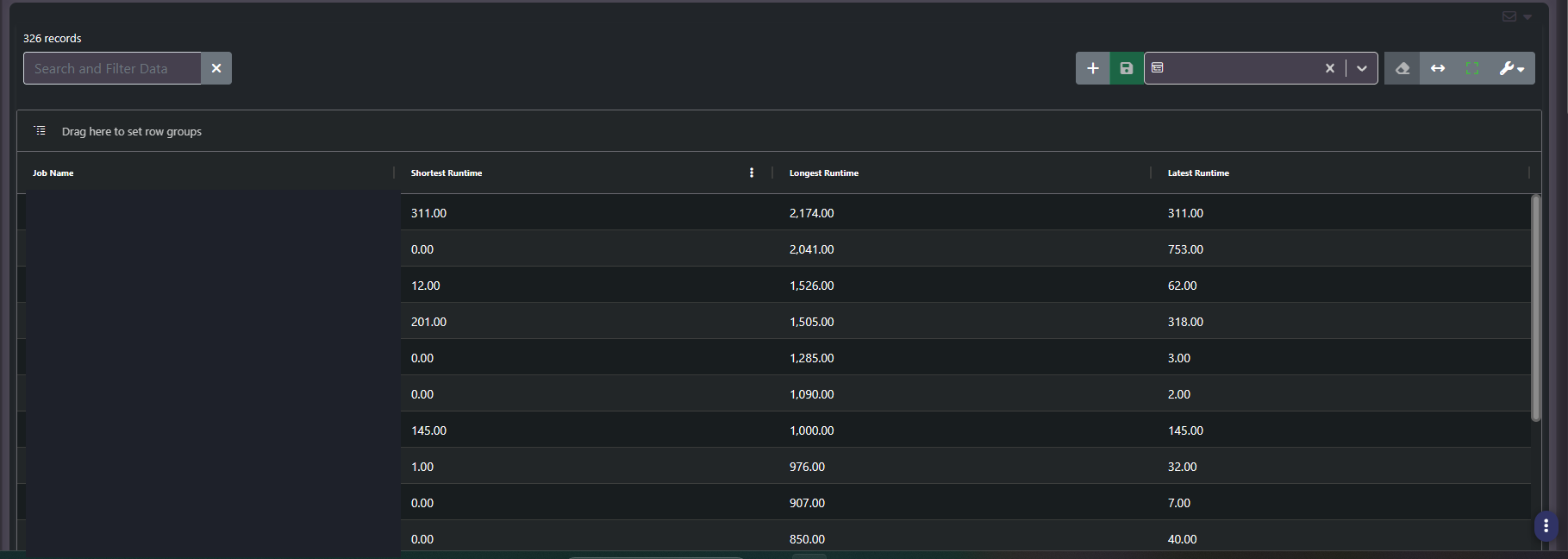The width and height of the screenshot is (1568, 559).
Task: Open the wrench tools menu
Action: point(1512,68)
